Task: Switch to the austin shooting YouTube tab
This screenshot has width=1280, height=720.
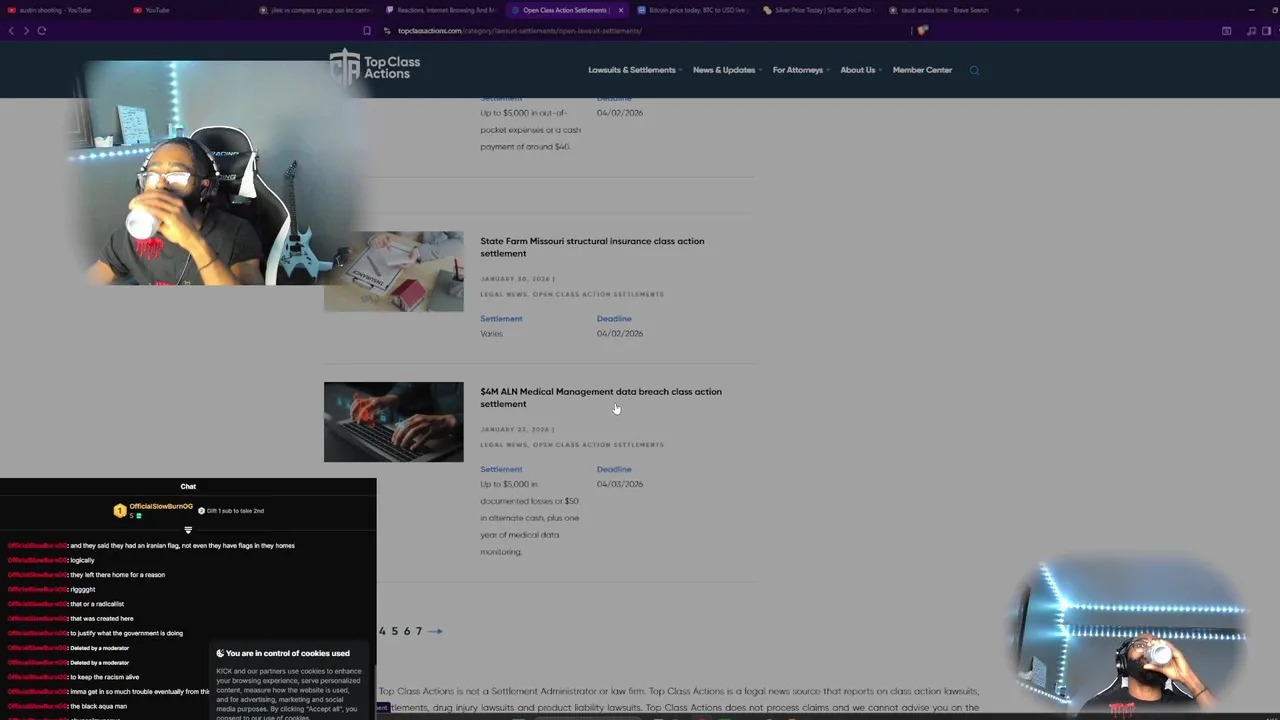Action: (55, 10)
